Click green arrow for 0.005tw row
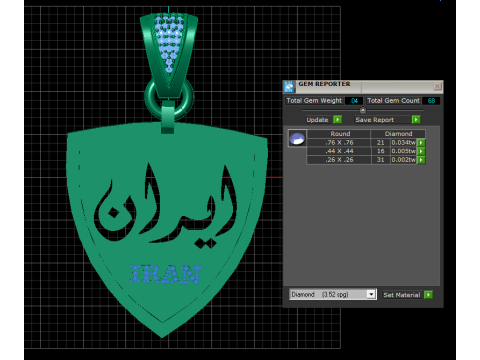 421,151
